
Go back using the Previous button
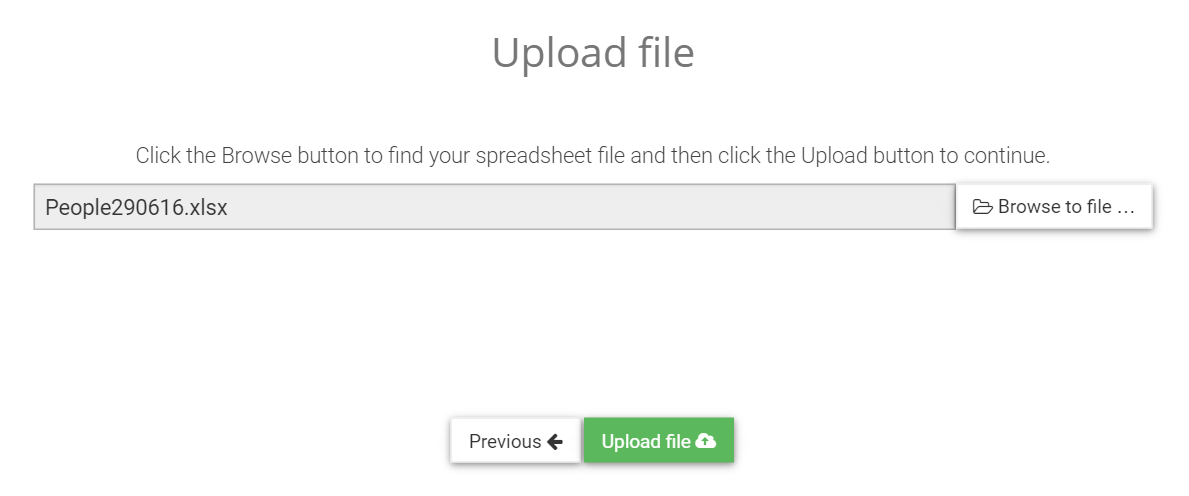point(516,440)
